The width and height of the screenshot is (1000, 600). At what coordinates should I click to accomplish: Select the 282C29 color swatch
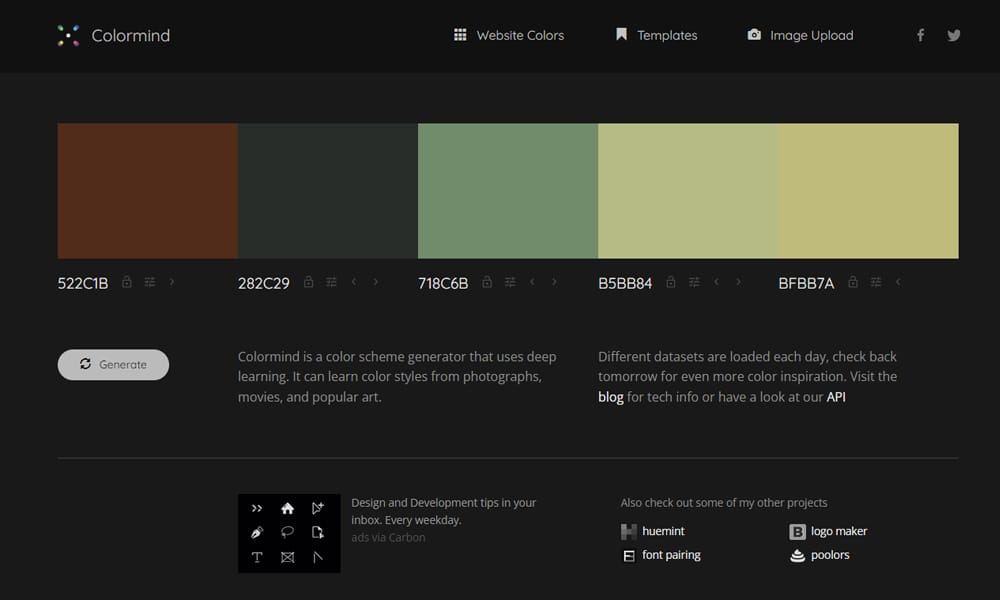pos(327,190)
